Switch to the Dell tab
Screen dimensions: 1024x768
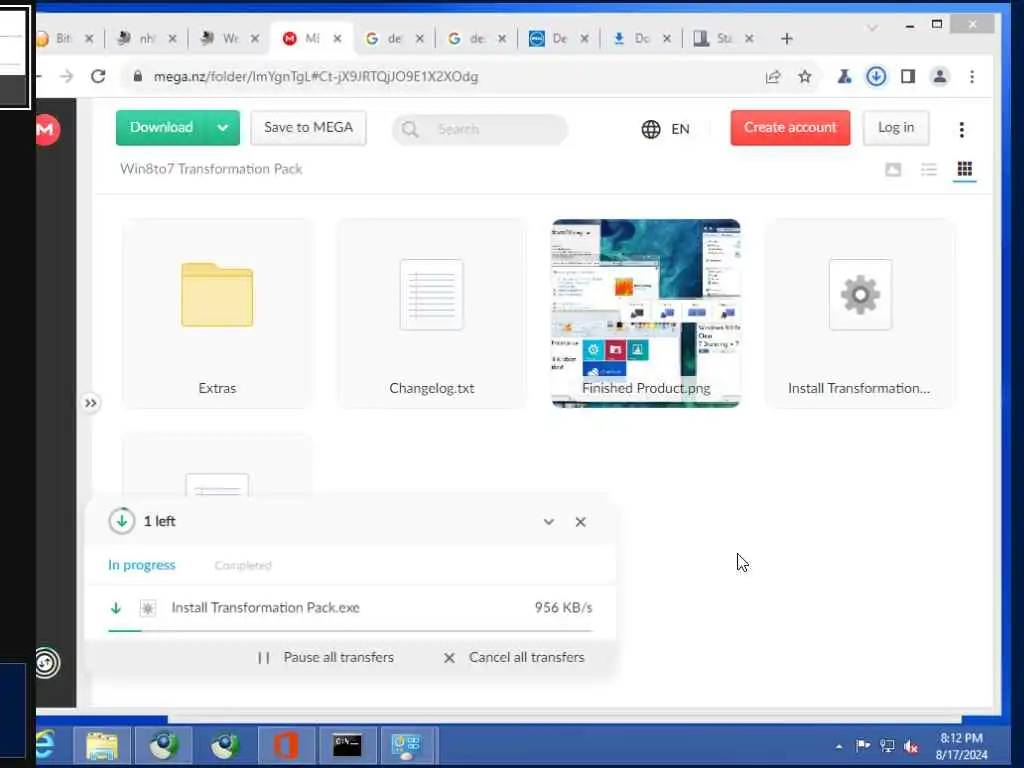[x=559, y=39]
